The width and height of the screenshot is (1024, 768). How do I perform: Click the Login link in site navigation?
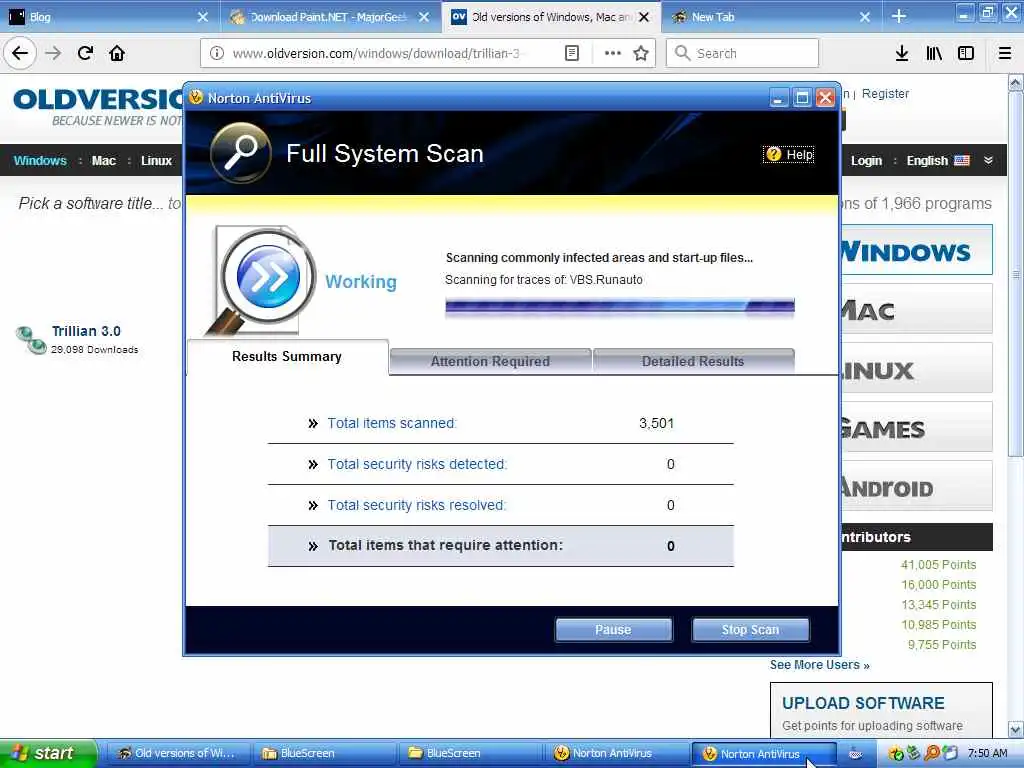coord(866,161)
